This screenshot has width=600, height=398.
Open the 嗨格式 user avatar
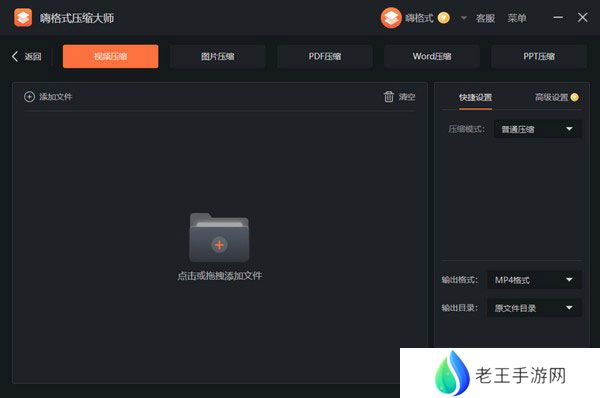391,18
